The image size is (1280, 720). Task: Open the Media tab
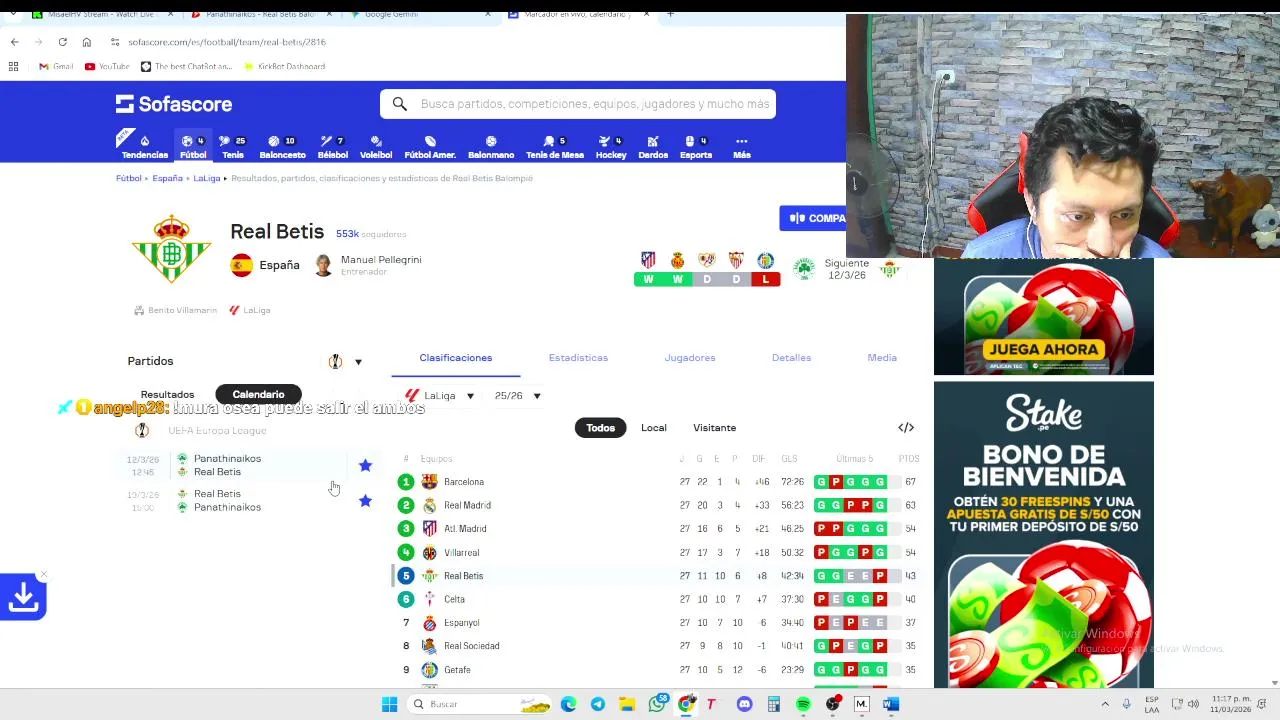pyautogui.click(x=882, y=357)
